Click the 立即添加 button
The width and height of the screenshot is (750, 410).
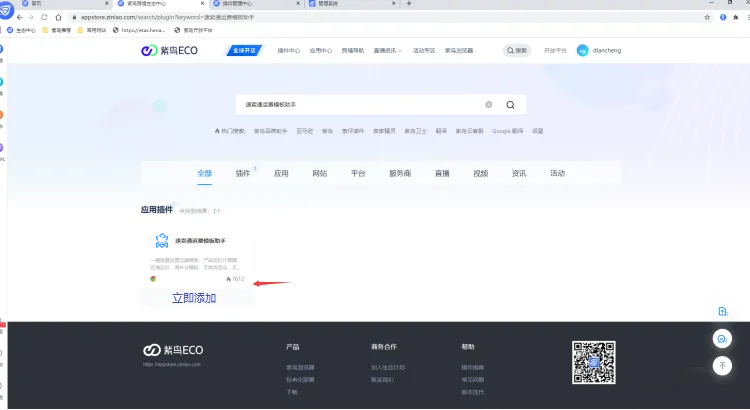point(194,298)
